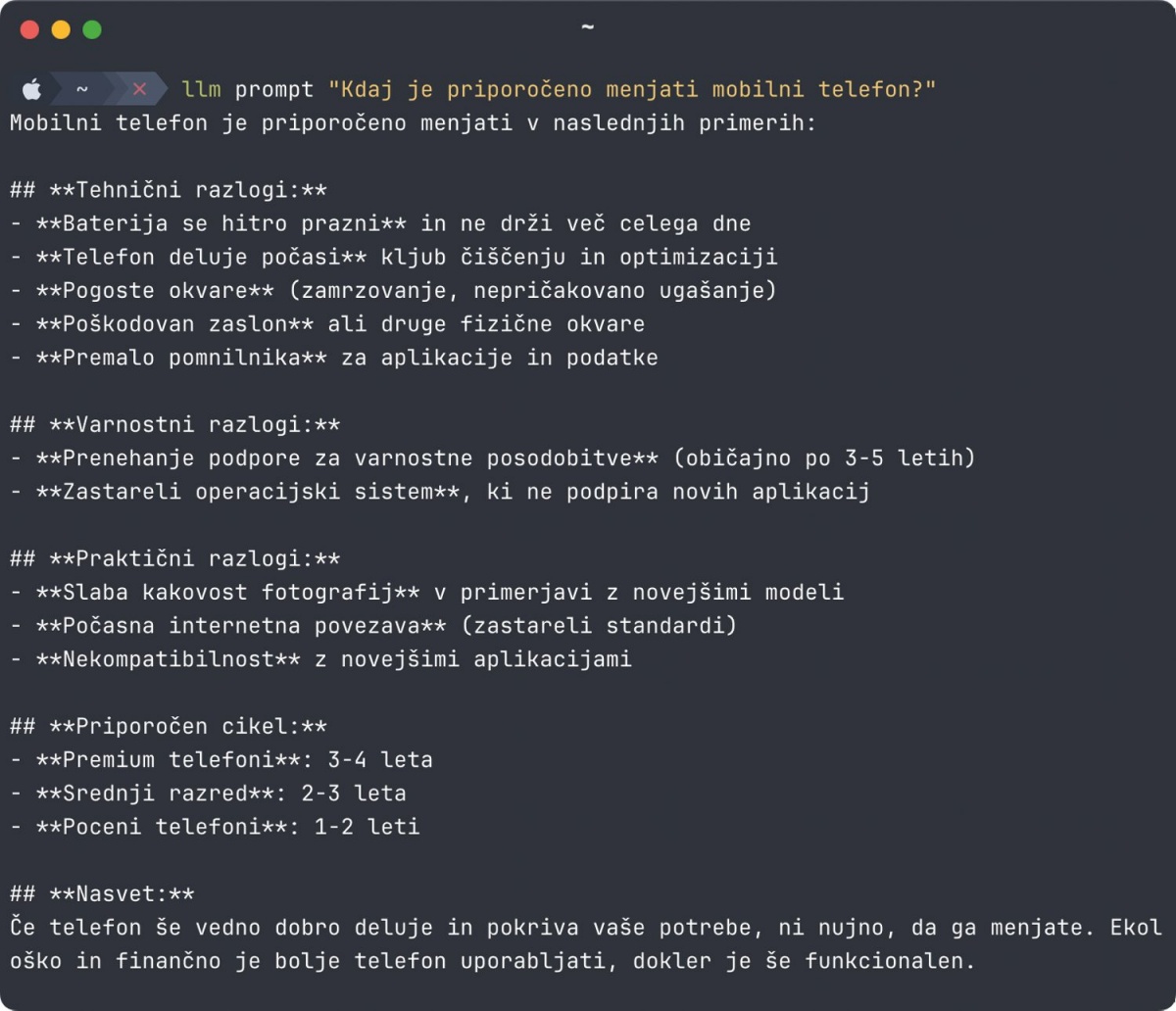Screen dimensions: 1176x1011
Task: Click the llm command word
Action: tap(201, 90)
